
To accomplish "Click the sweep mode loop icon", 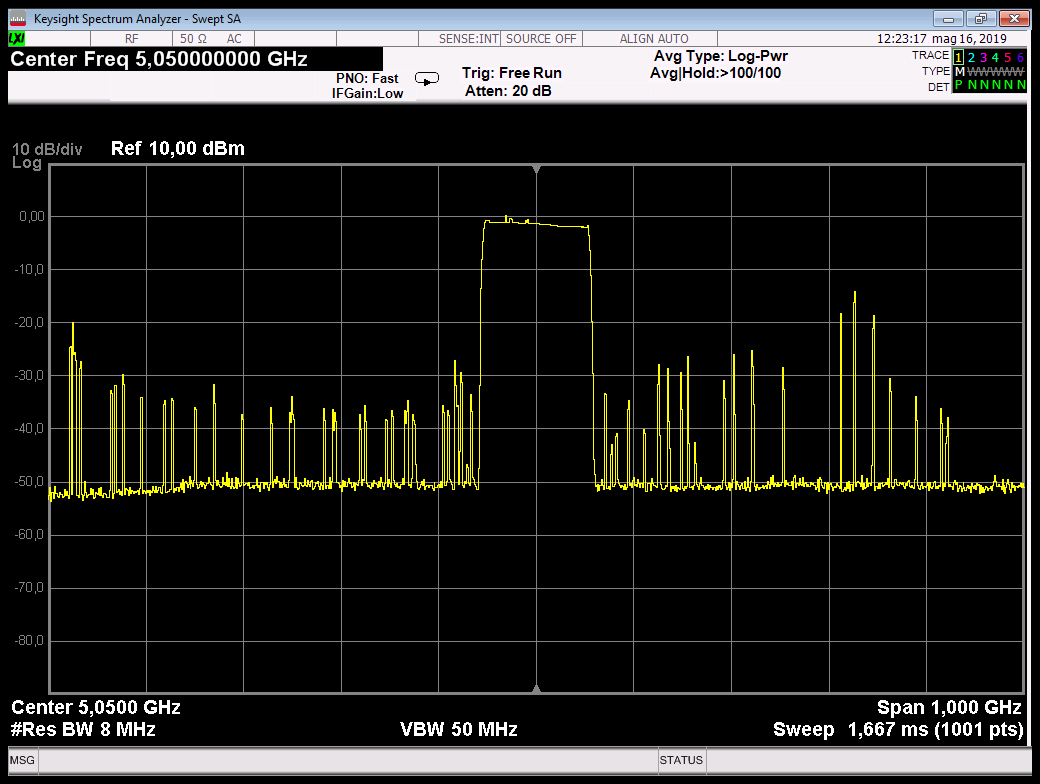I will click(x=426, y=79).
